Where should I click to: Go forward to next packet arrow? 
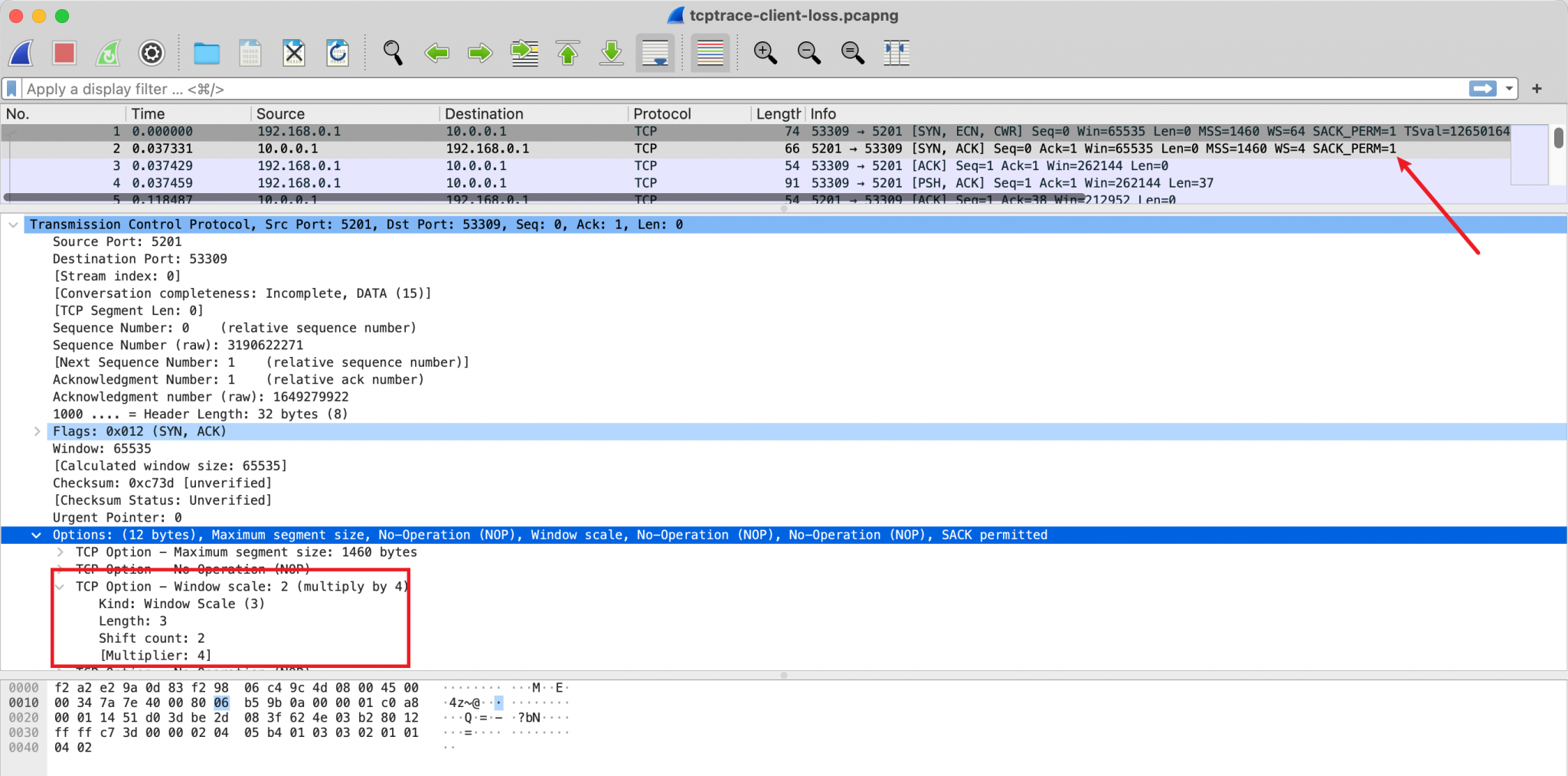coord(480,53)
